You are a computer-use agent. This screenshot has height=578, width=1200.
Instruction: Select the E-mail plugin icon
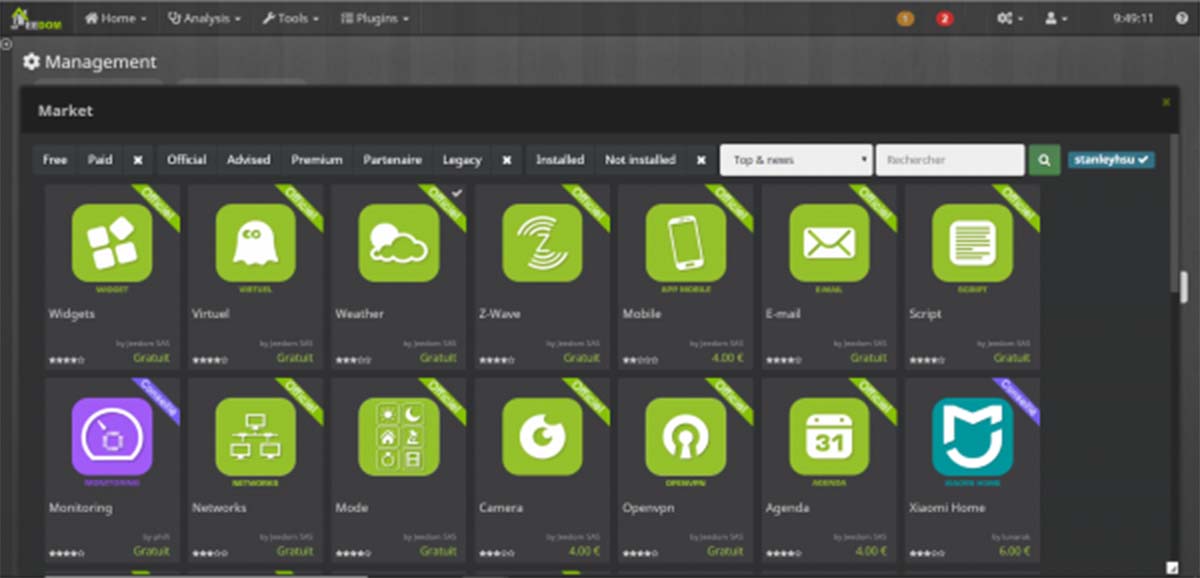(828, 243)
